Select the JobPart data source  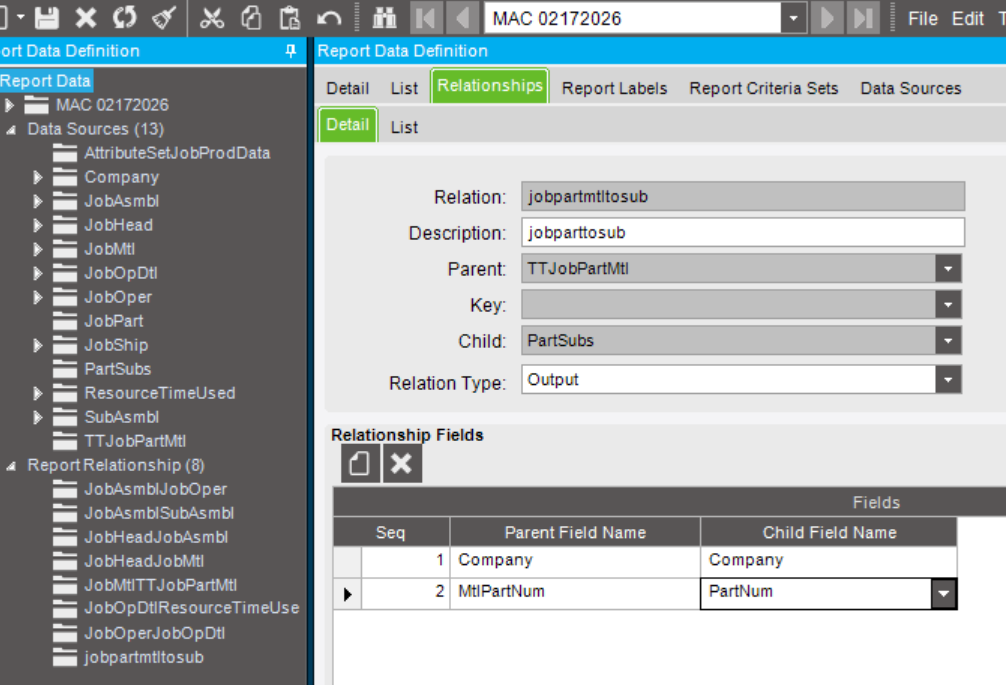(x=114, y=321)
